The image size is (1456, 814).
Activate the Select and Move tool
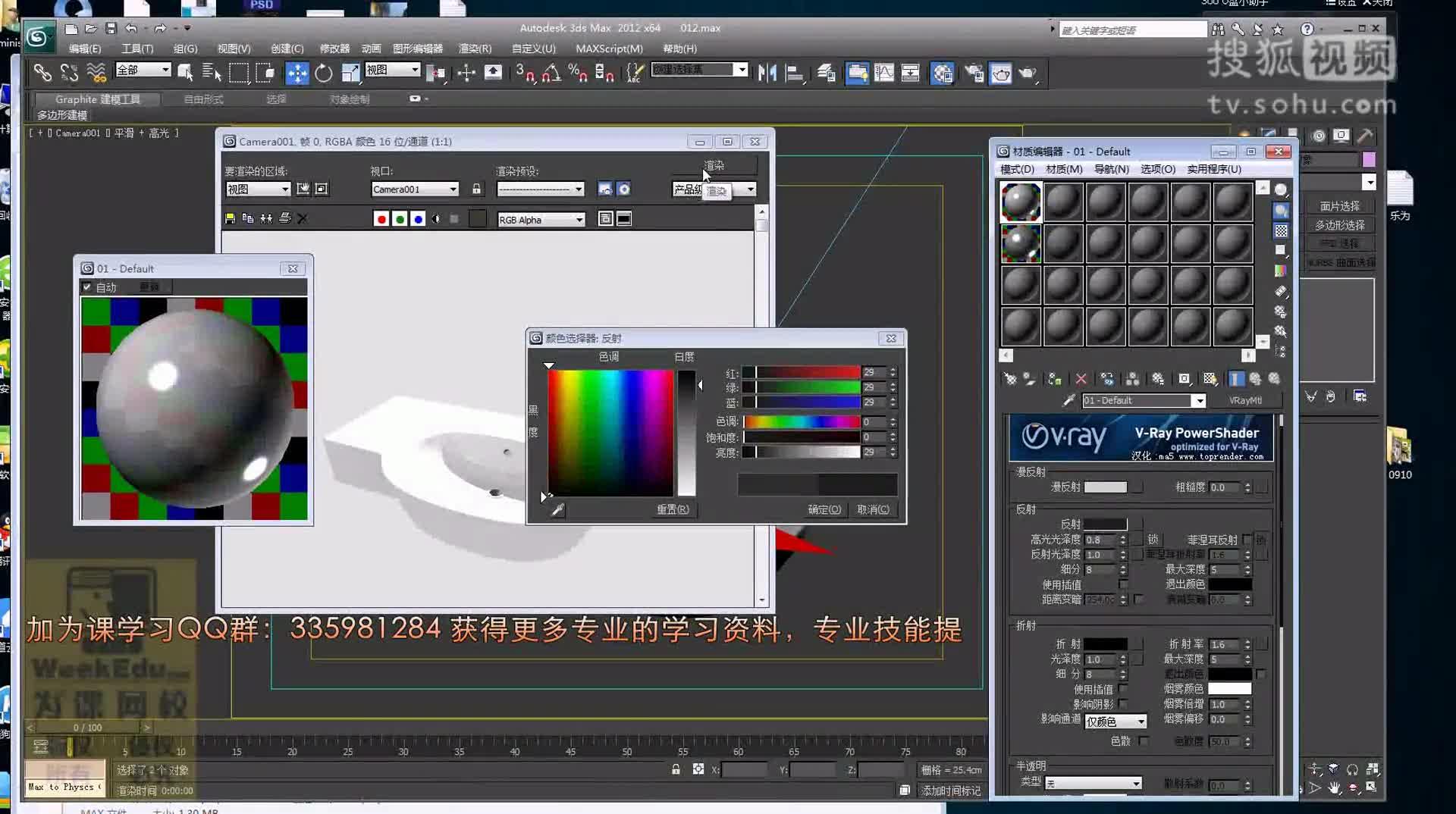coord(297,73)
